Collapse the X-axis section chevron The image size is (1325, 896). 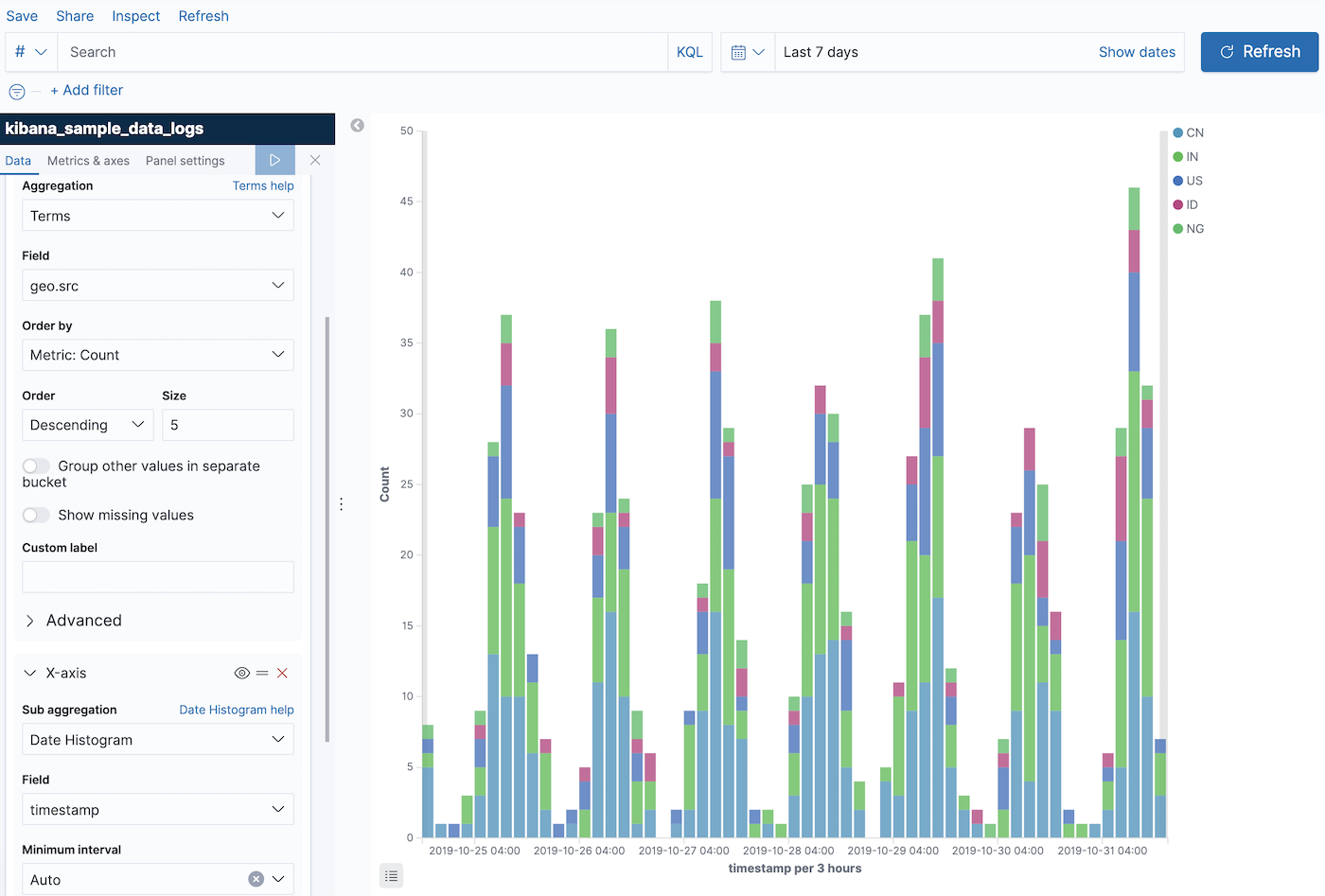[x=29, y=673]
